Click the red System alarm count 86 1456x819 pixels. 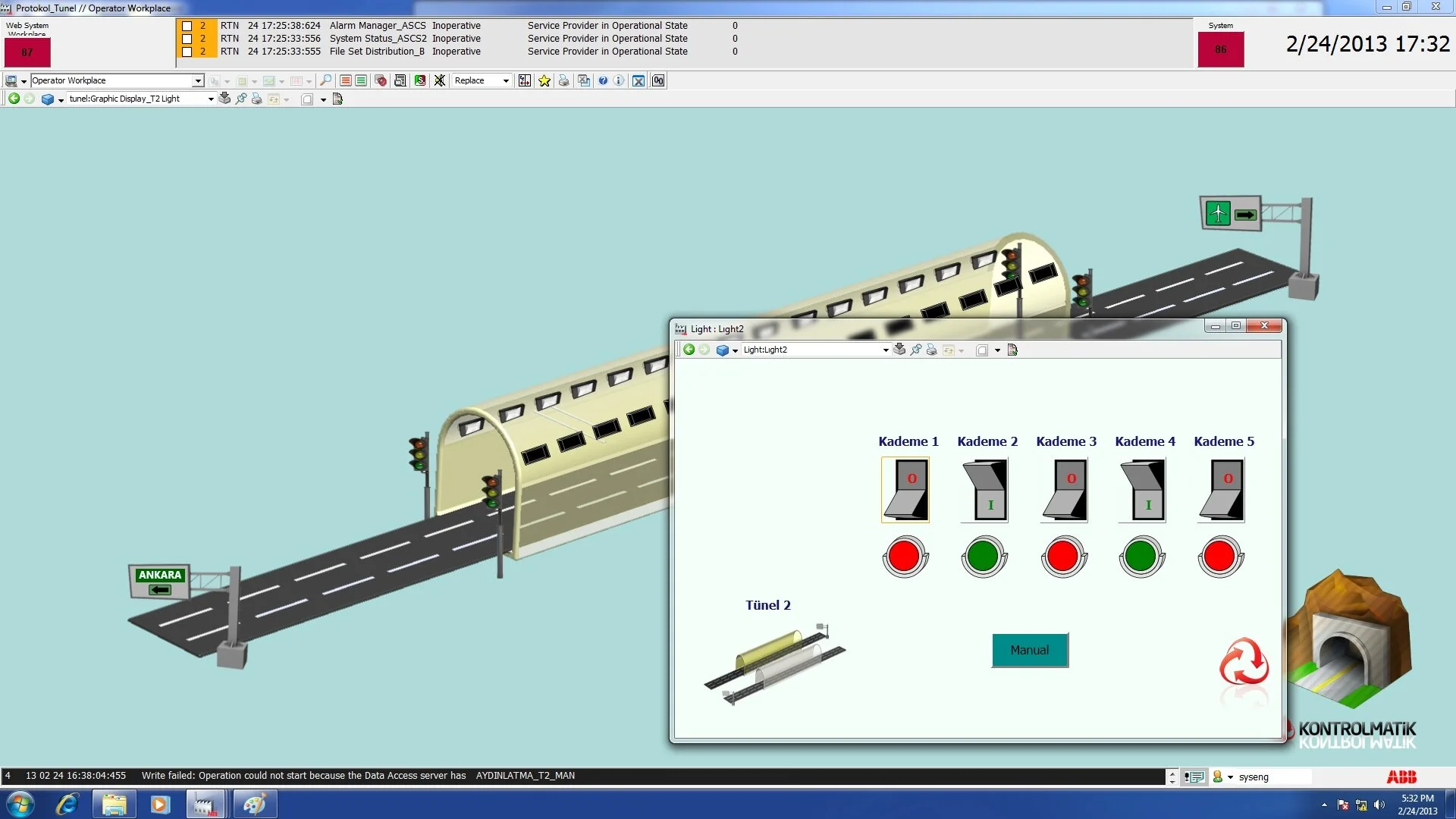pos(1220,50)
